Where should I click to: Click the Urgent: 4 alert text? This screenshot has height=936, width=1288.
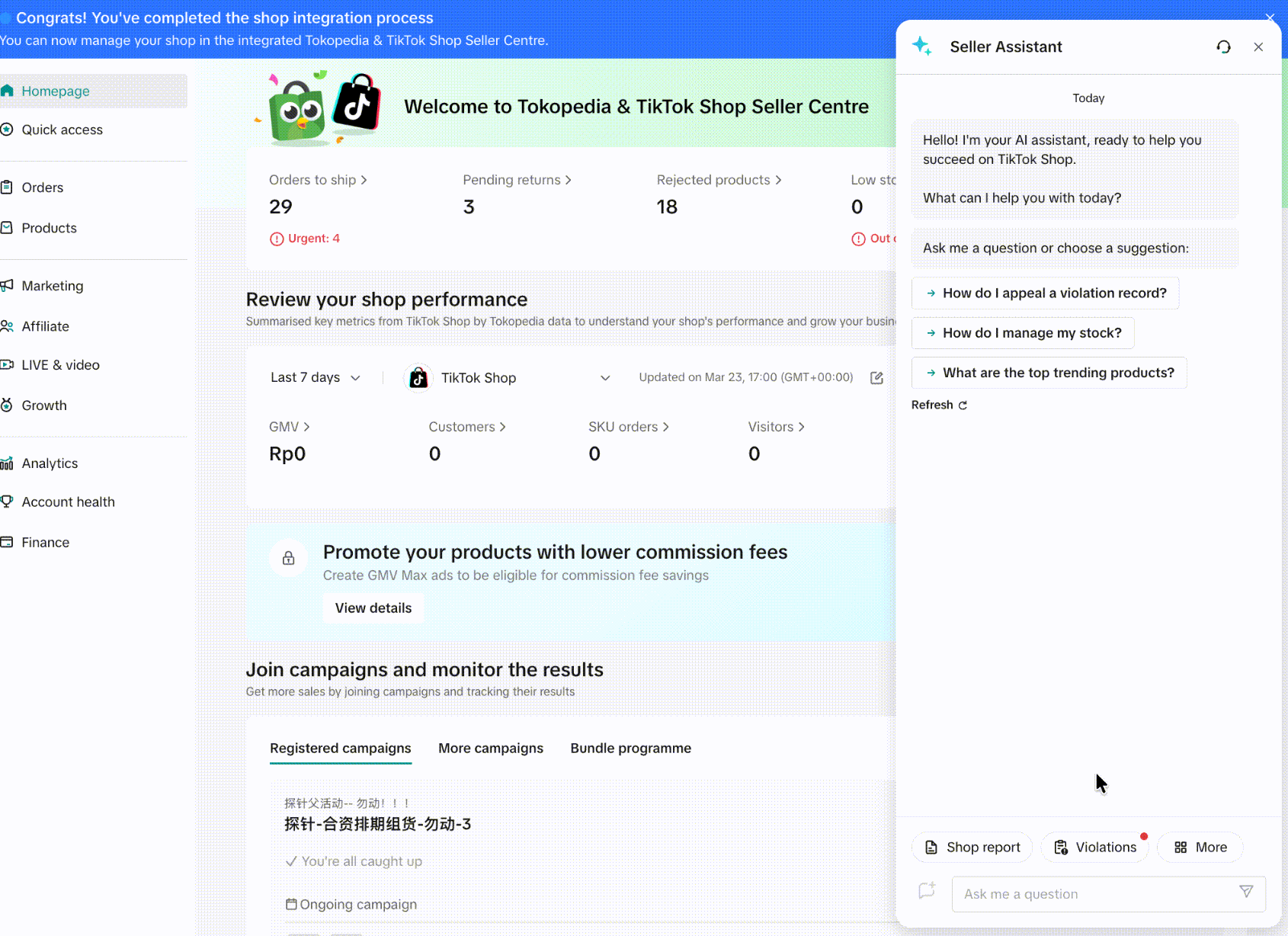(314, 239)
